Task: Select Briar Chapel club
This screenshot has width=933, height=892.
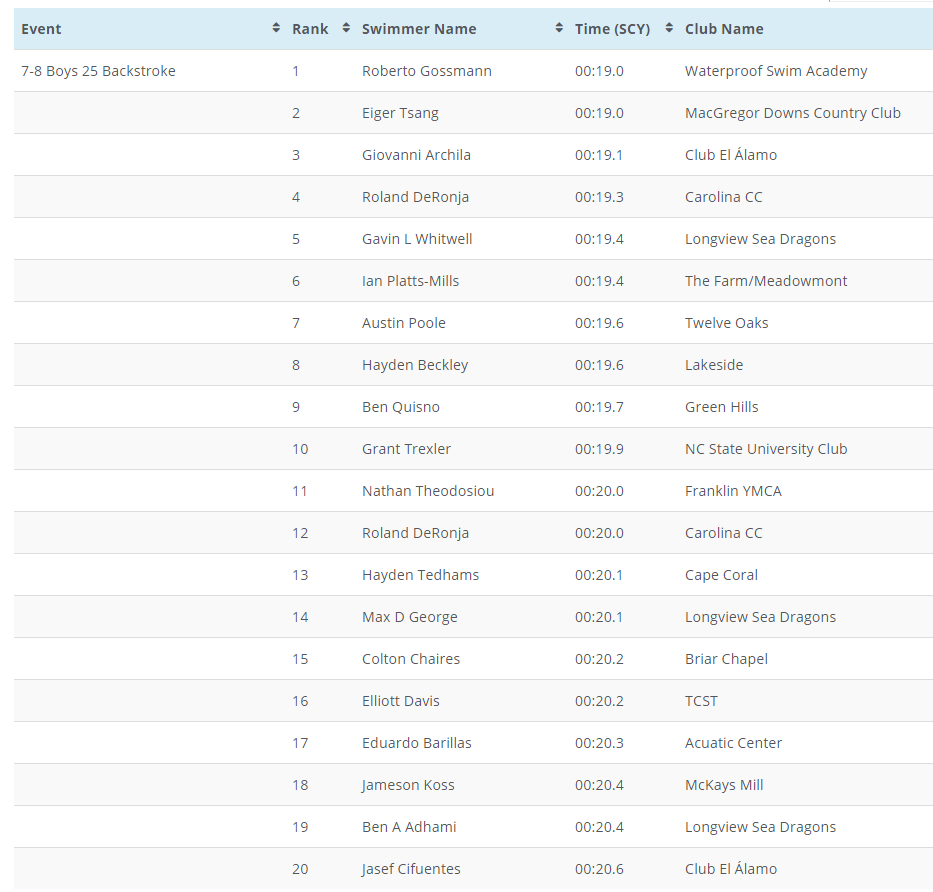Action: click(x=726, y=659)
